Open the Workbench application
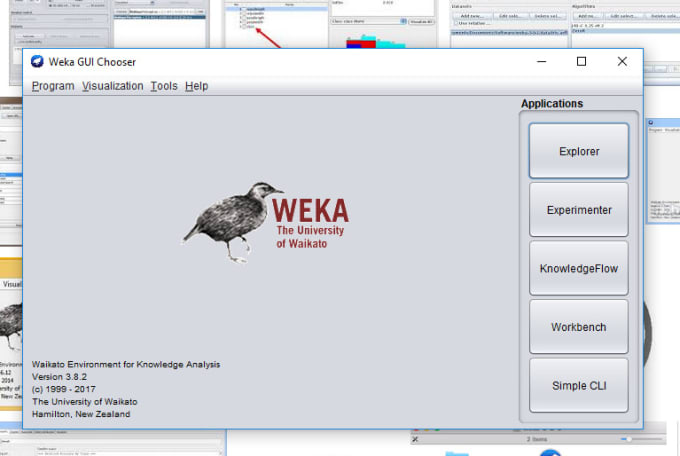The height and width of the screenshot is (456, 680). 579,327
